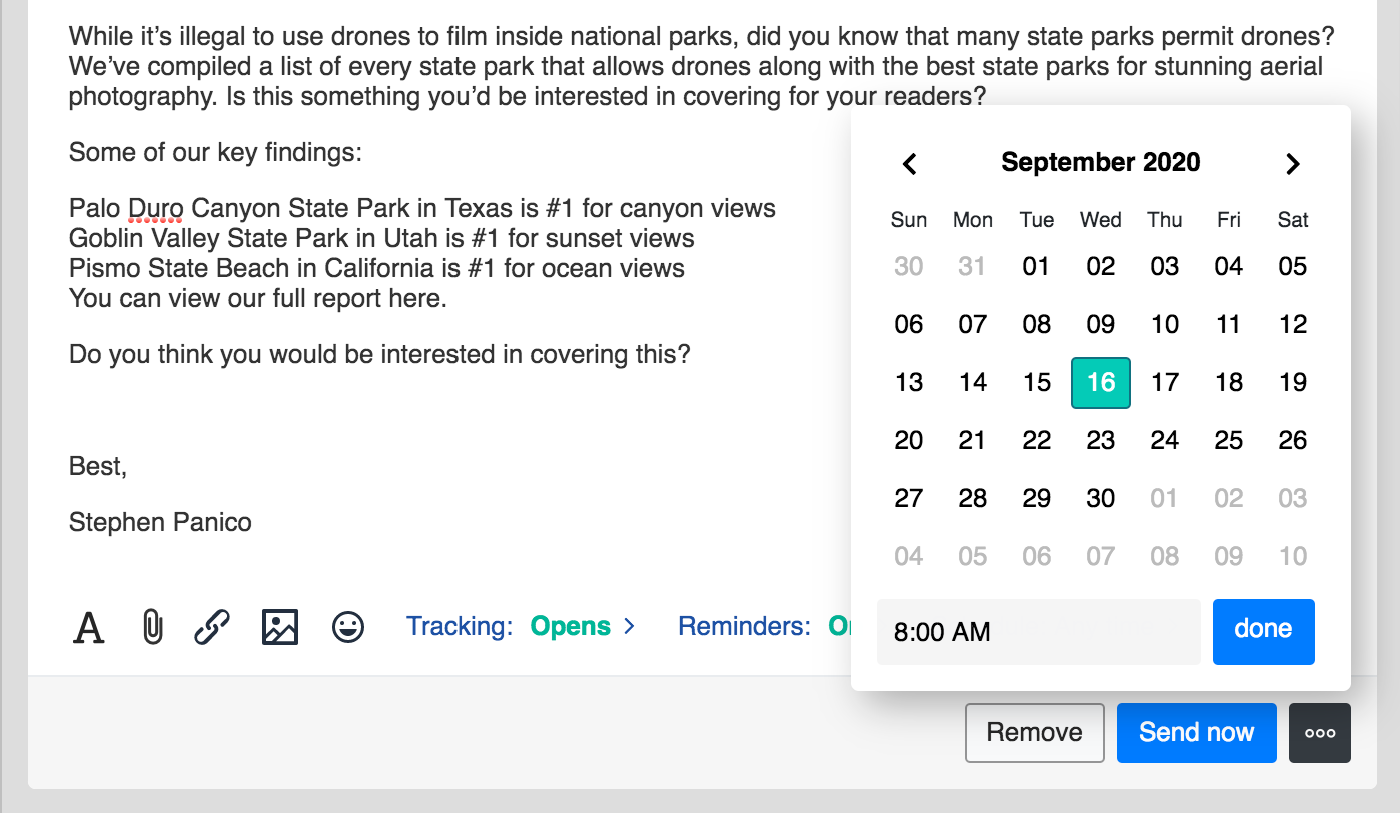The width and height of the screenshot is (1400, 813).
Task: Pick greyed-out October 10 date
Action: tap(1292, 557)
